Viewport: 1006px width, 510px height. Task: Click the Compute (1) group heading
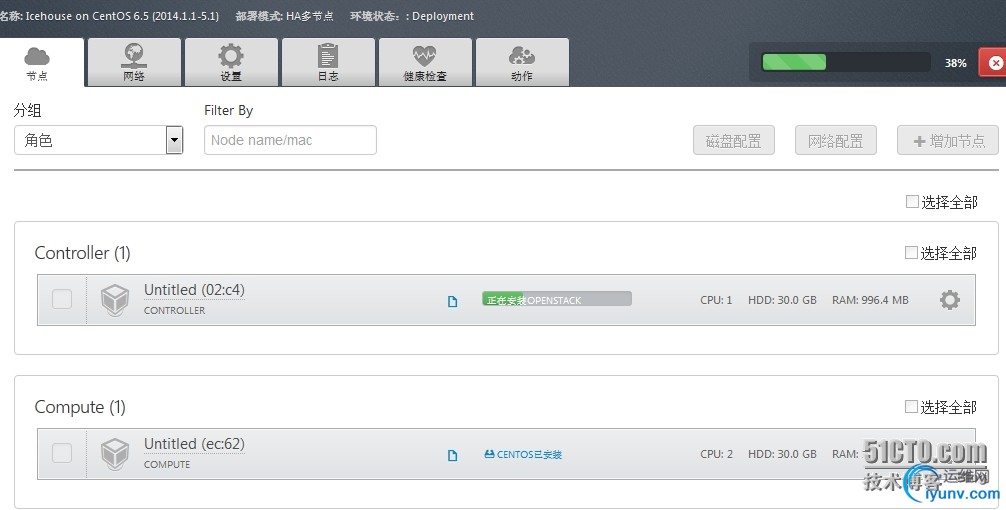coord(80,407)
